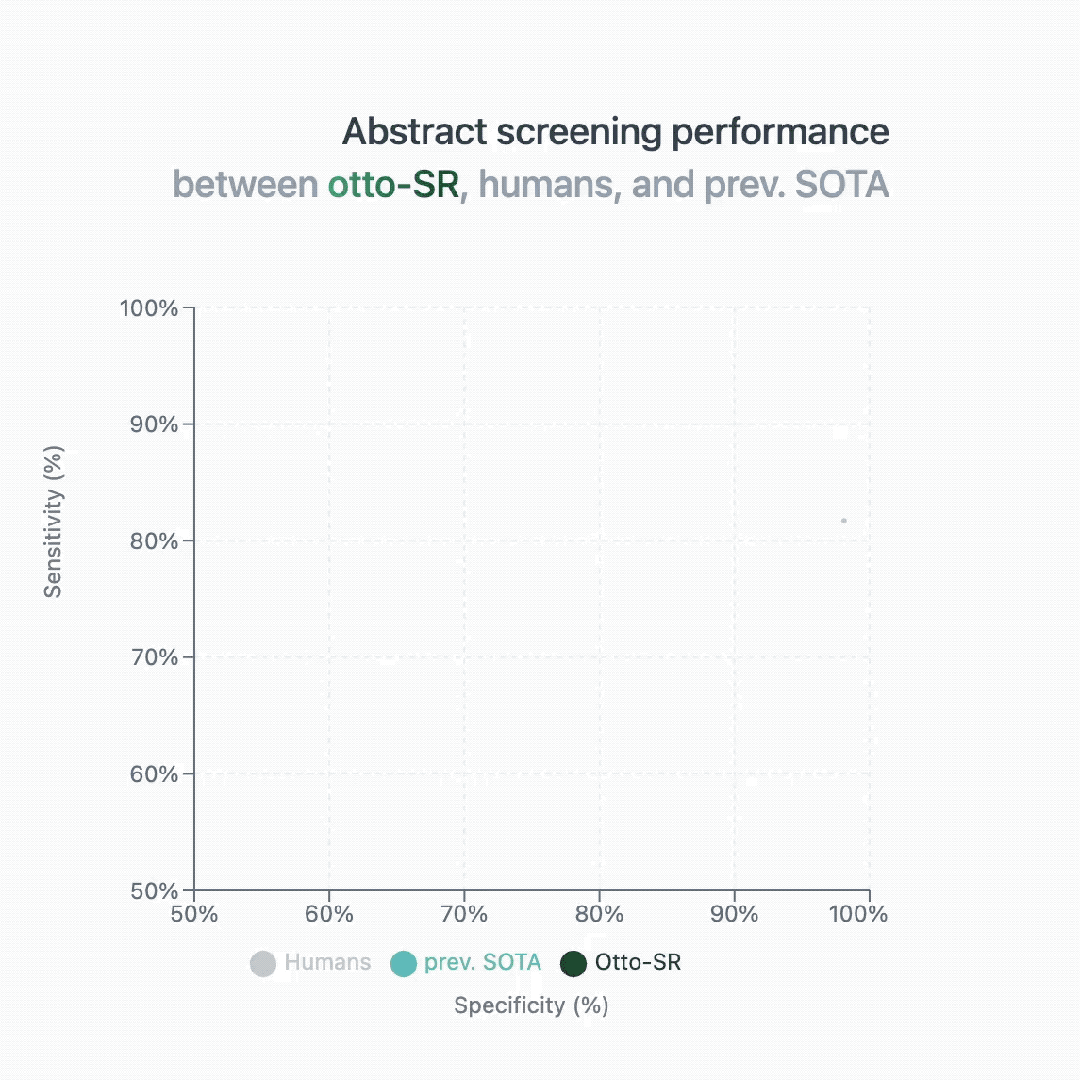Select the small gray data point on chart
Viewport: 1080px width, 1080px height.
[844, 521]
